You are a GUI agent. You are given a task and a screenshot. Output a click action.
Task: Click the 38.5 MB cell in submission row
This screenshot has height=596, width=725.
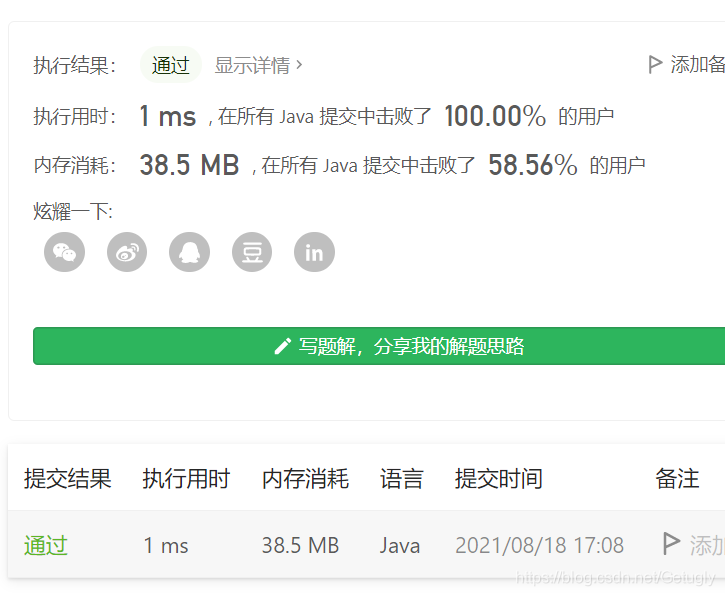(301, 546)
